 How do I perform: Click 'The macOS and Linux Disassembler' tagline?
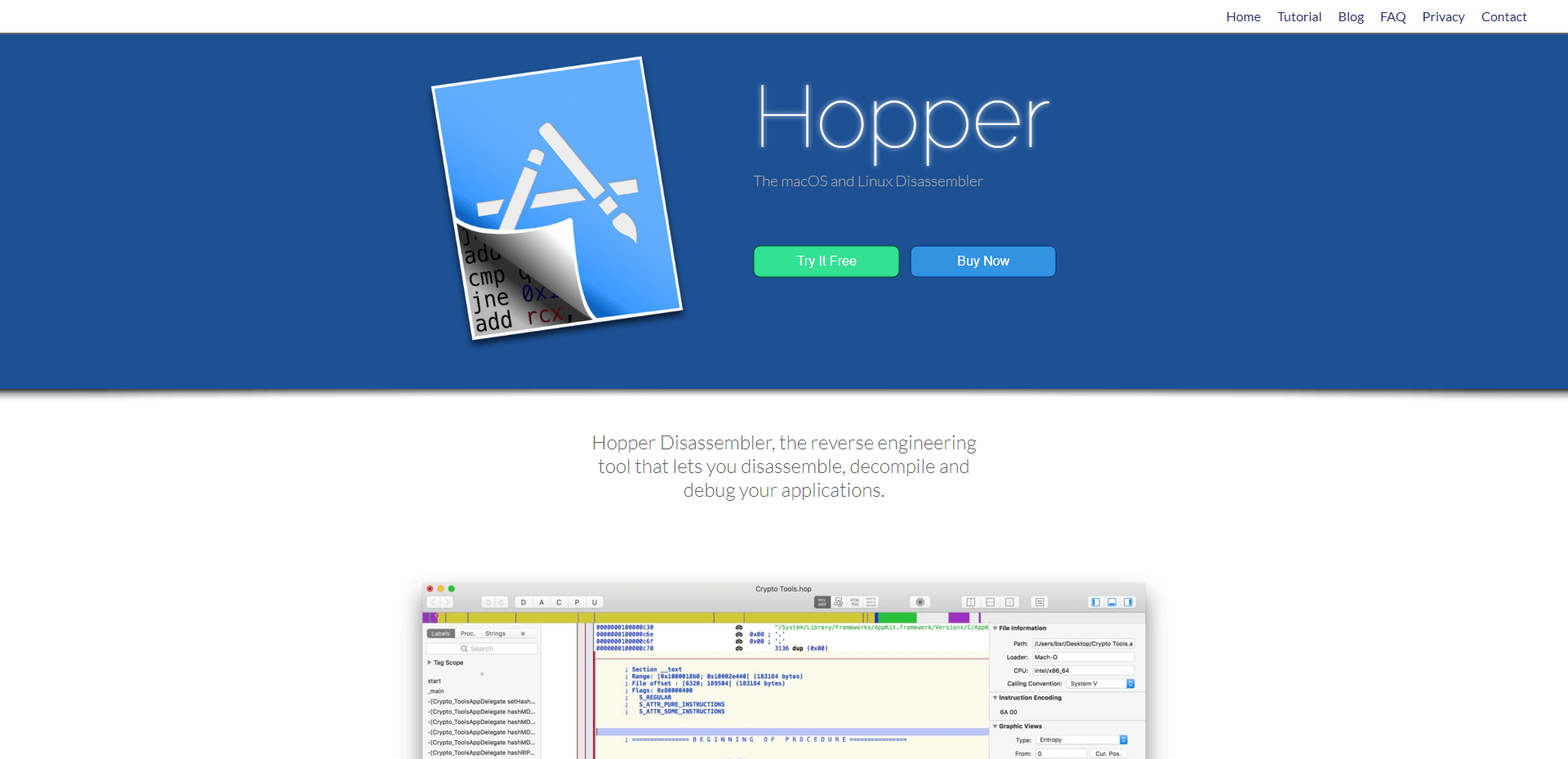867,181
